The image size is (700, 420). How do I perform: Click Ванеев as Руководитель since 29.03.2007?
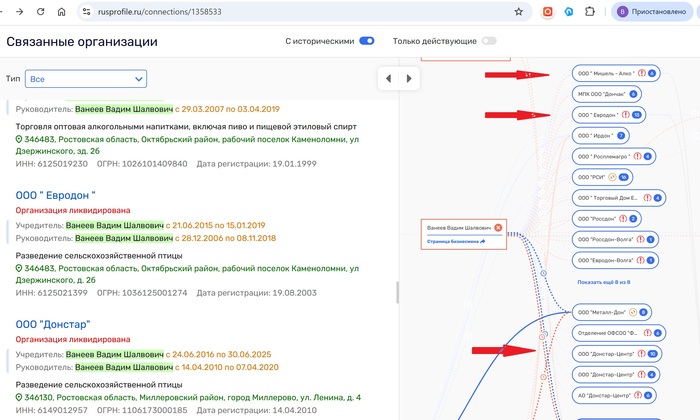(124, 109)
